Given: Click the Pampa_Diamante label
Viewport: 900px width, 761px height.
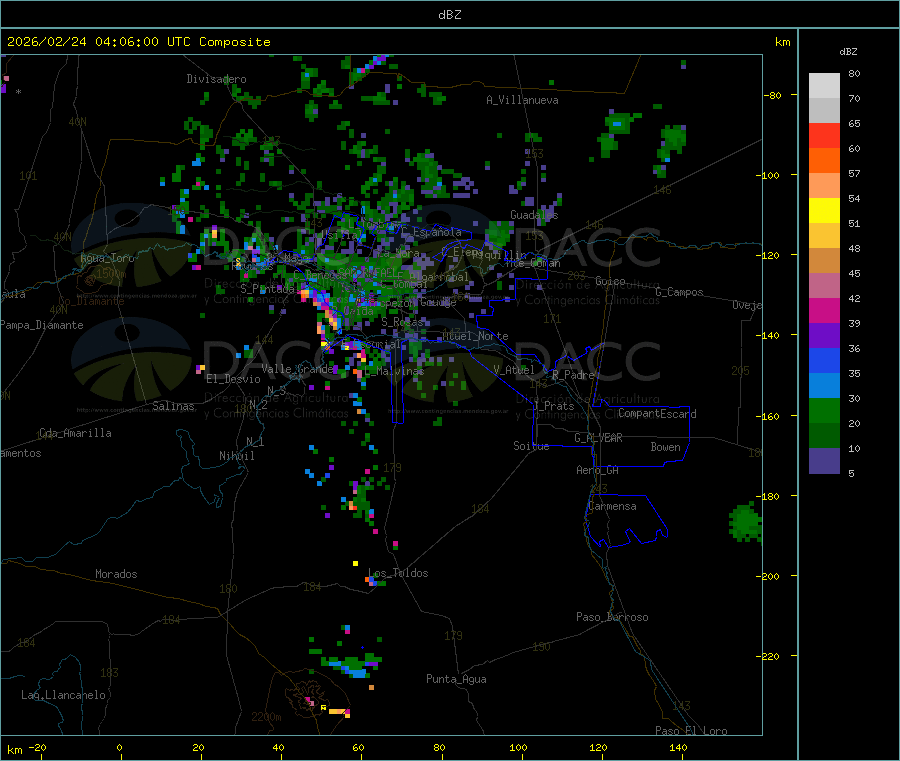Looking at the screenshot, I should coord(42,325).
